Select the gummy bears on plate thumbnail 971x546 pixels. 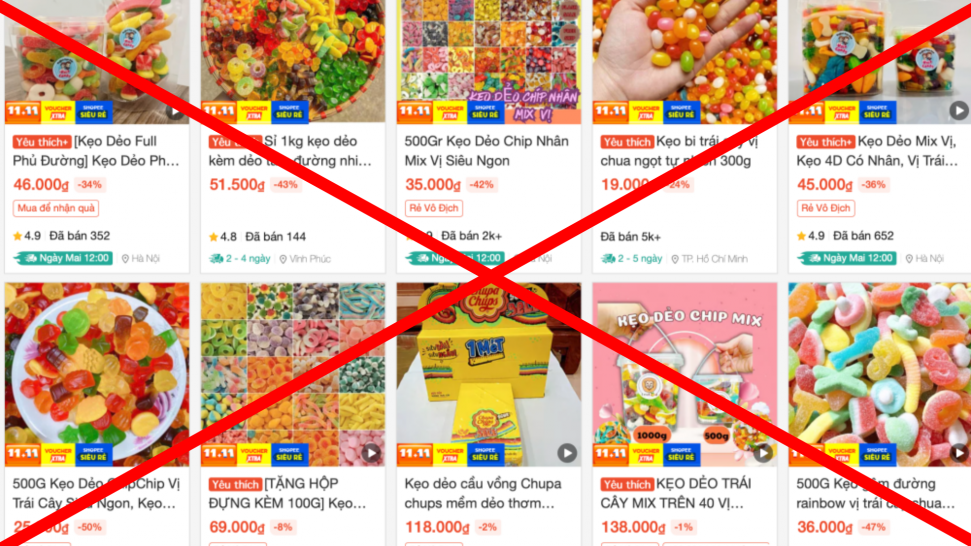tap(97, 375)
